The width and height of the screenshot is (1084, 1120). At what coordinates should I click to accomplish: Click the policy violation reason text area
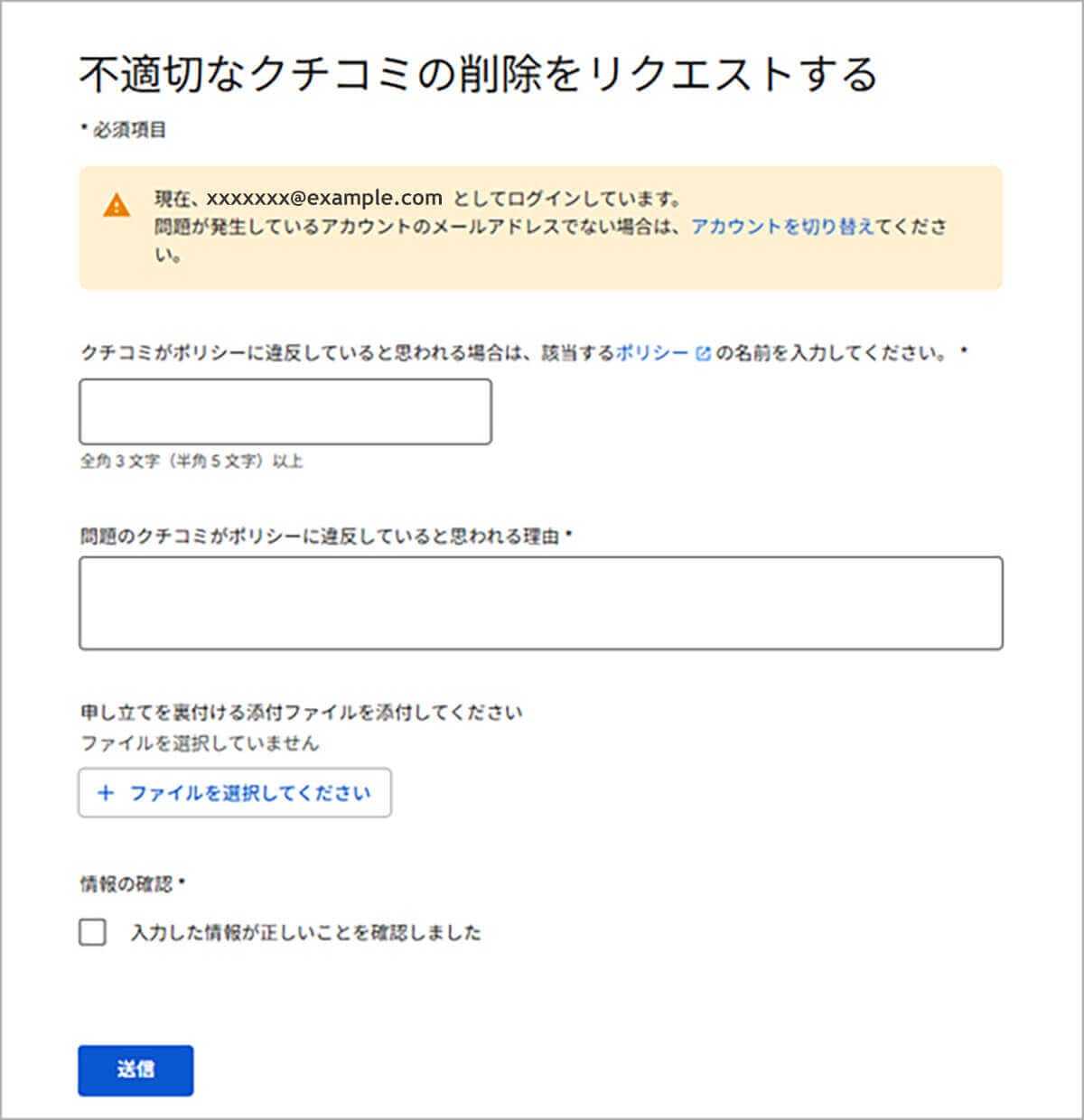[540, 603]
